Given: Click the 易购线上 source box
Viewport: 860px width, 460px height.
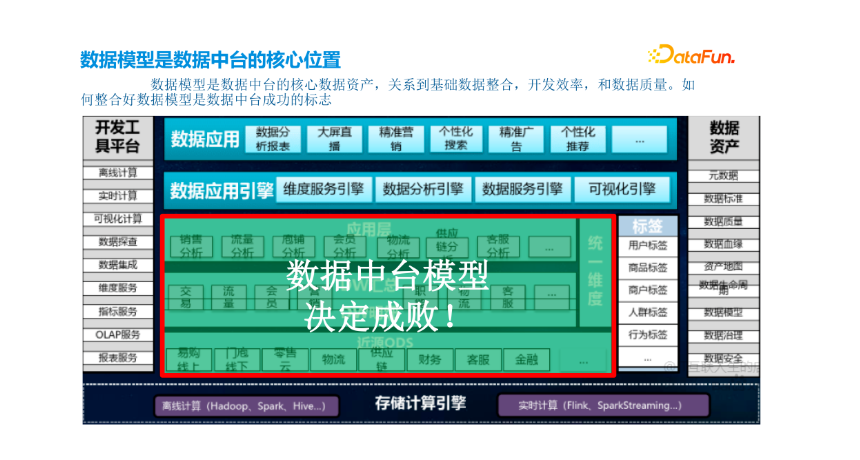Looking at the screenshot, I should coord(189,360).
